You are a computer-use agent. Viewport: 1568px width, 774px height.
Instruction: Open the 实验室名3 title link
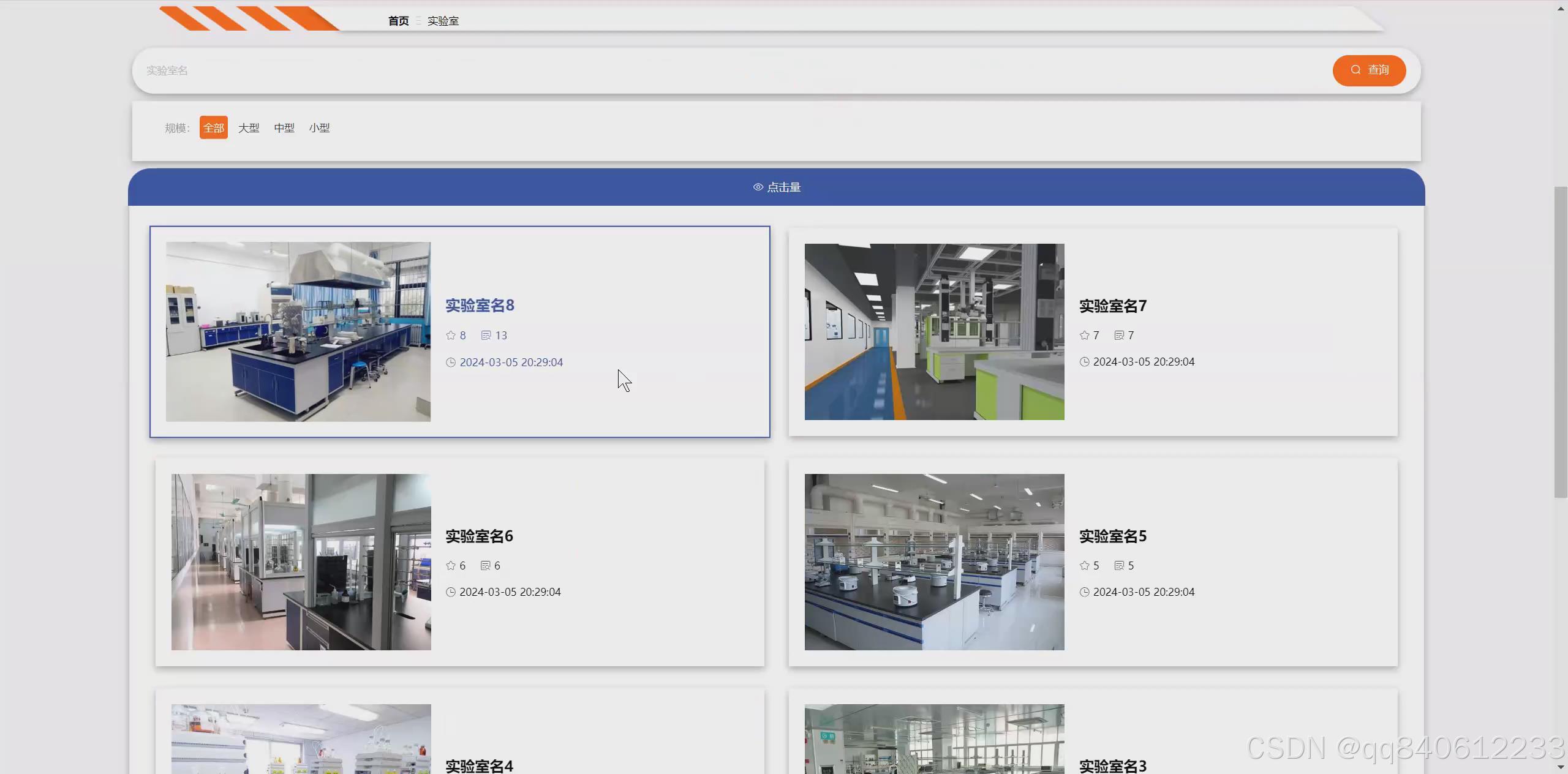(1113, 765)
